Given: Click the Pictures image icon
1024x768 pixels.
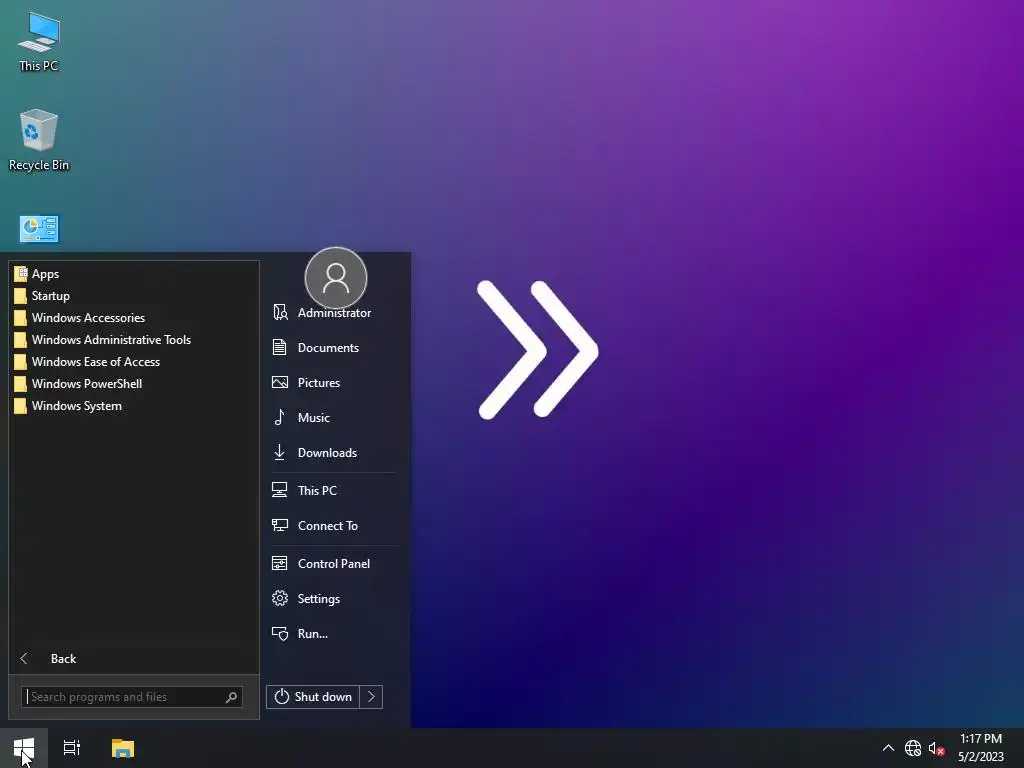Looking at the screenshot, I should pos(280,383).
